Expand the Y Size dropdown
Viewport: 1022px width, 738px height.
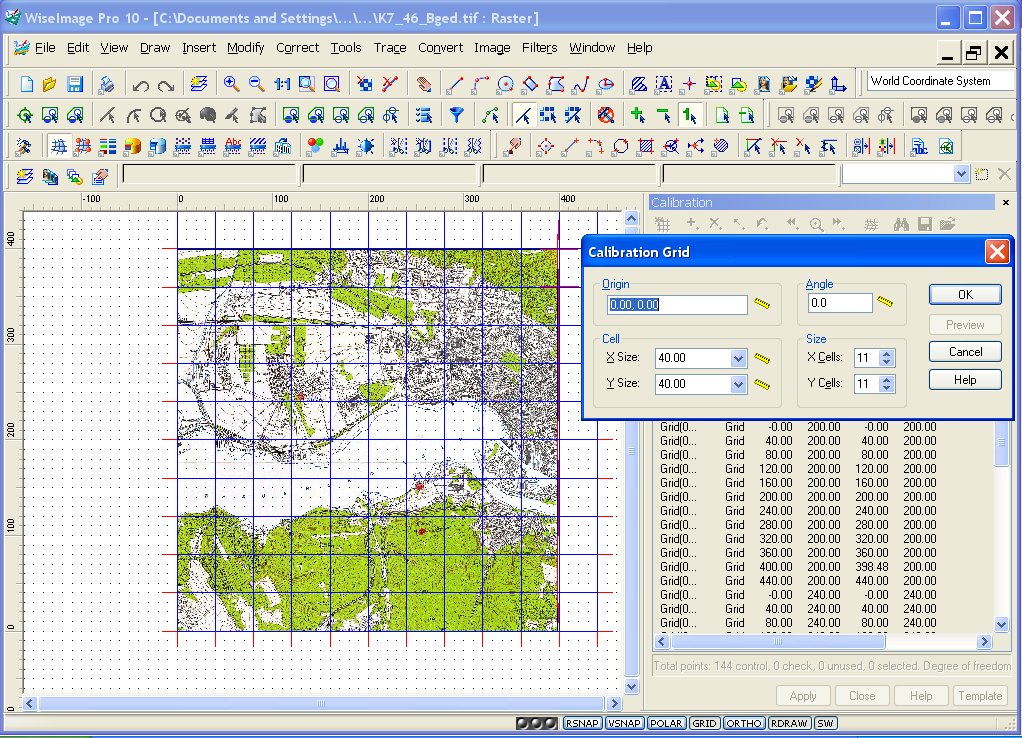(738, 384)
